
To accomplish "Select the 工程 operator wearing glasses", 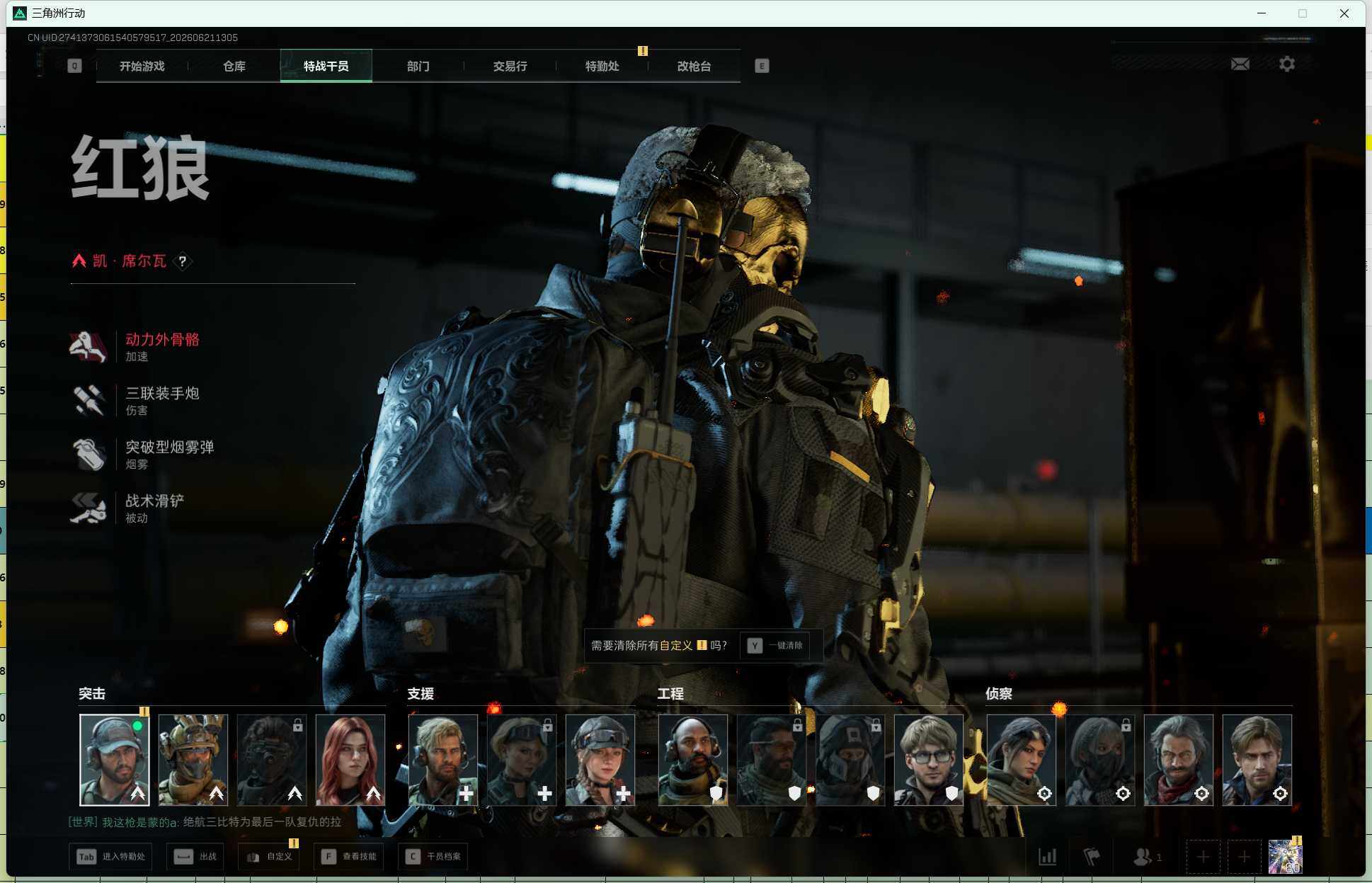I will (x=929, y=760).
